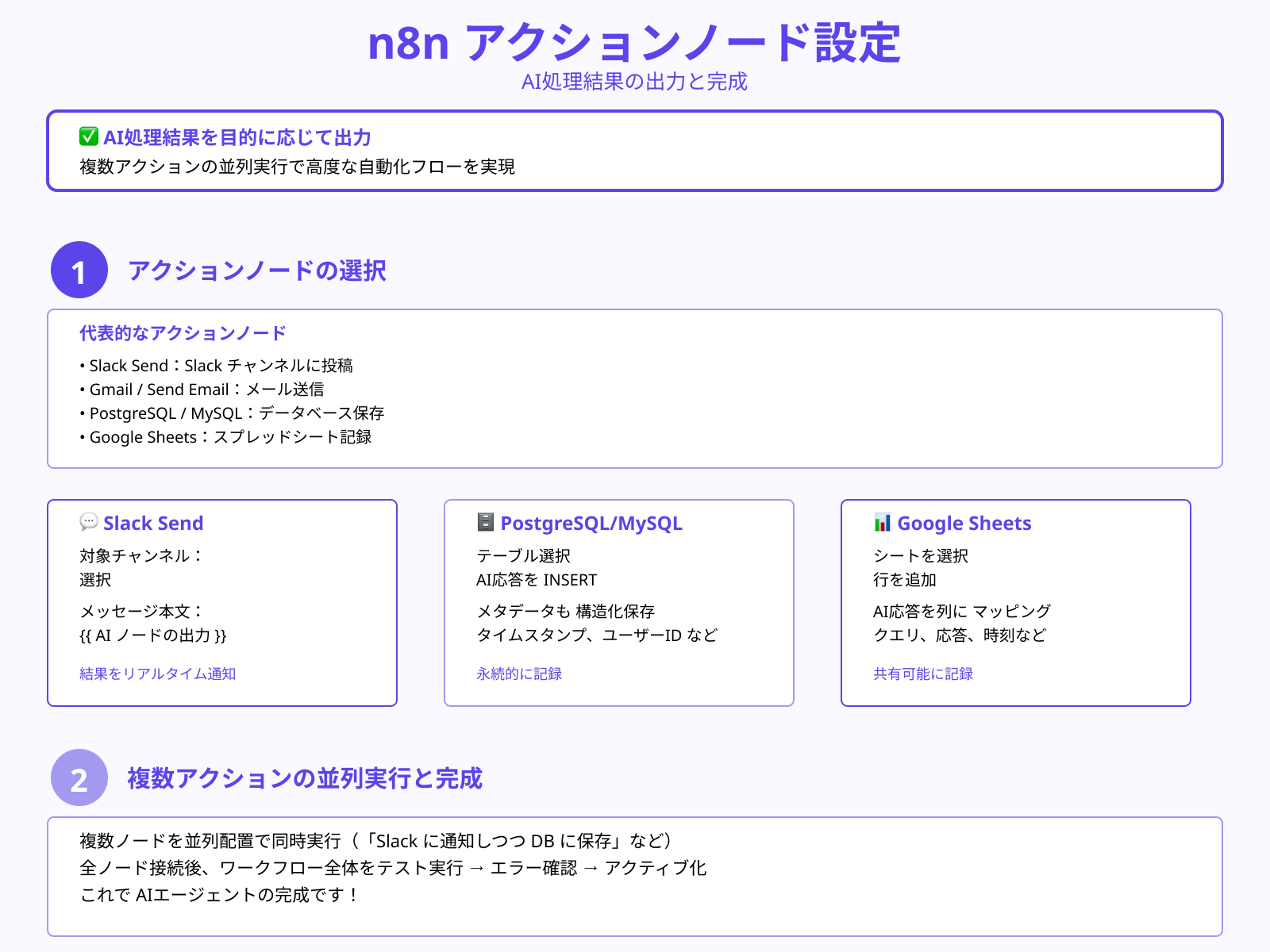Select the Slack Send bullet list entry
This screenshot has width=1270, height=952.
pyautogui.click(x=217, y=366)
